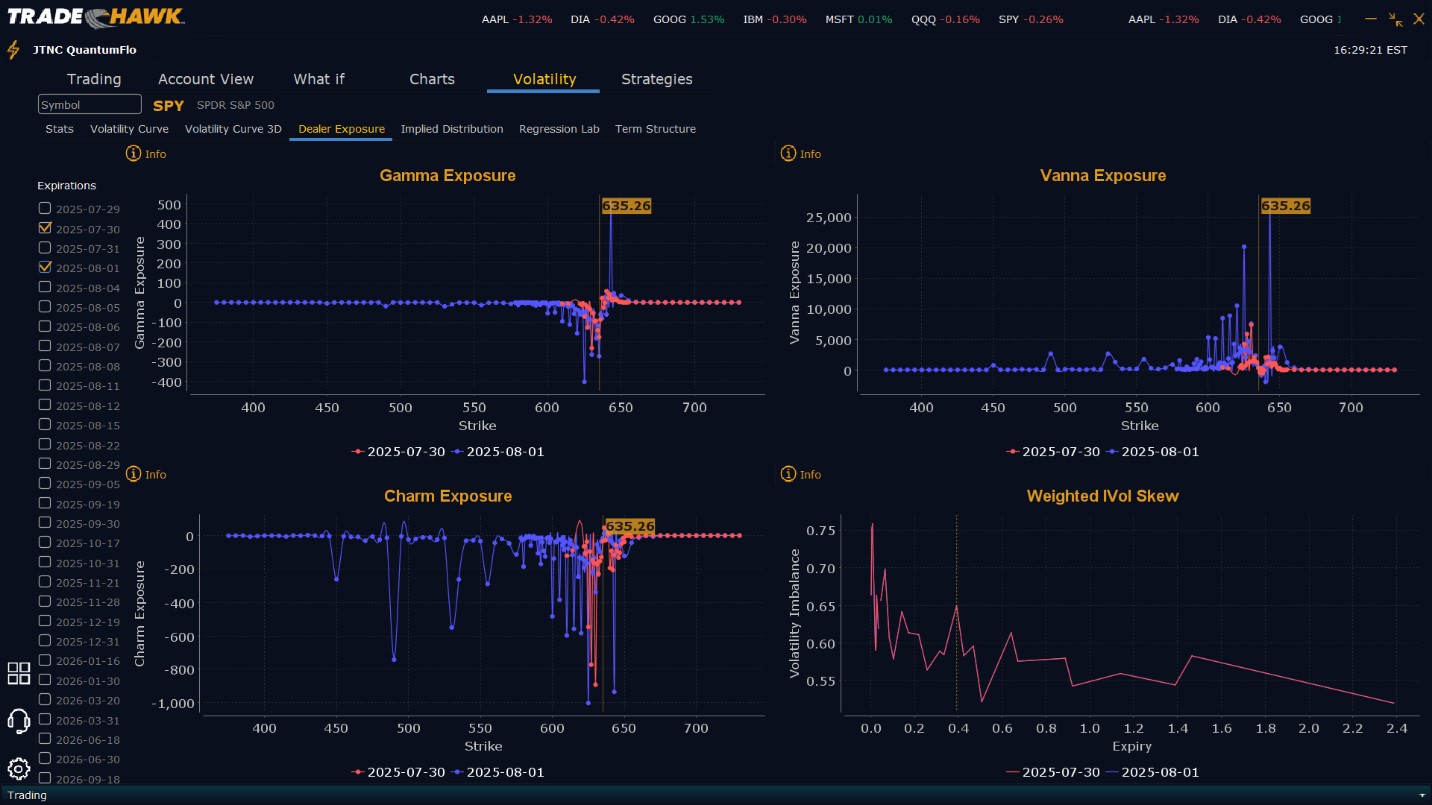The image size is (1432, 805).
Task: Click the headset support icon
Action: point(19,720)
